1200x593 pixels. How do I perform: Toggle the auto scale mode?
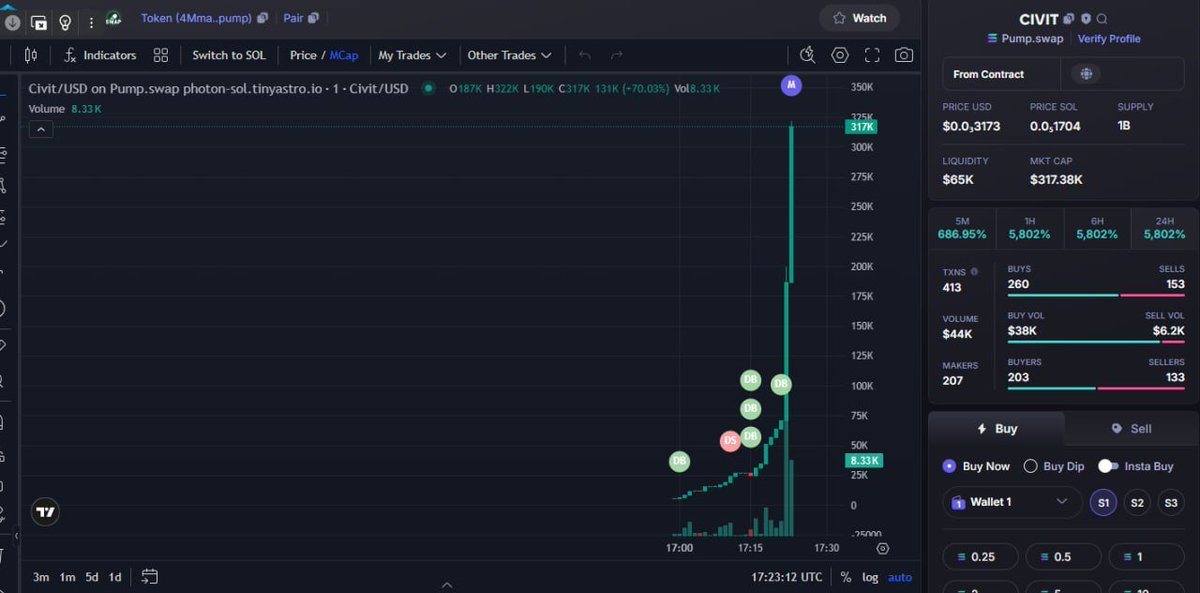[x=900, y=577]
